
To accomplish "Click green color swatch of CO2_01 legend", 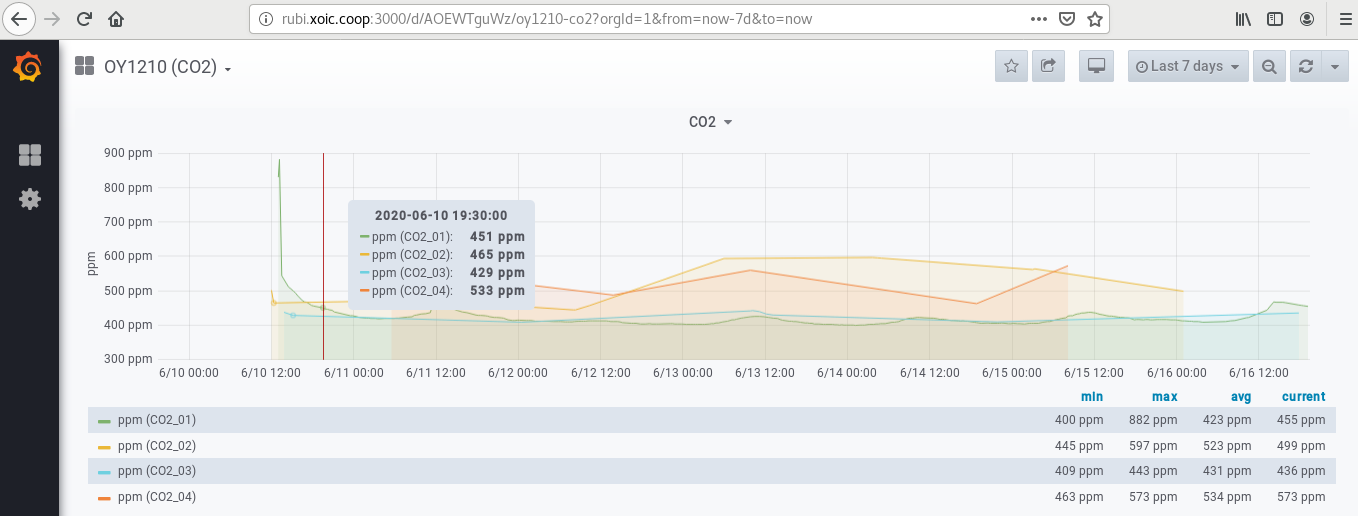I will [x=104, y=421].
